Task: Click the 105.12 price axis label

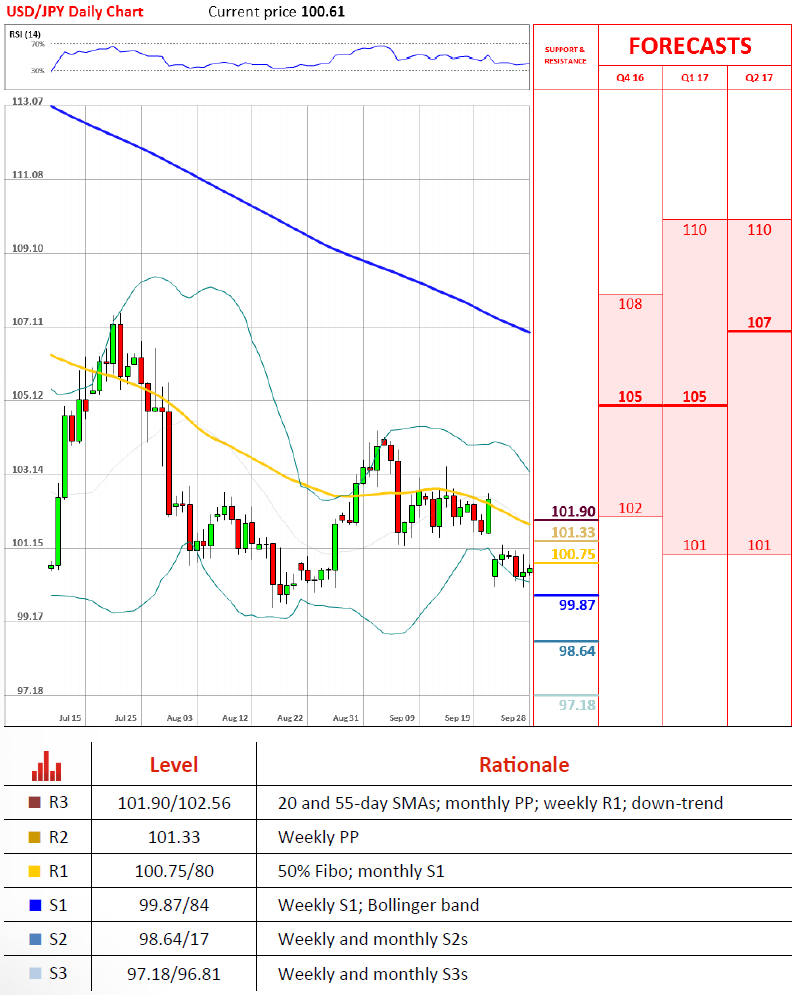Action: [27, 395]
